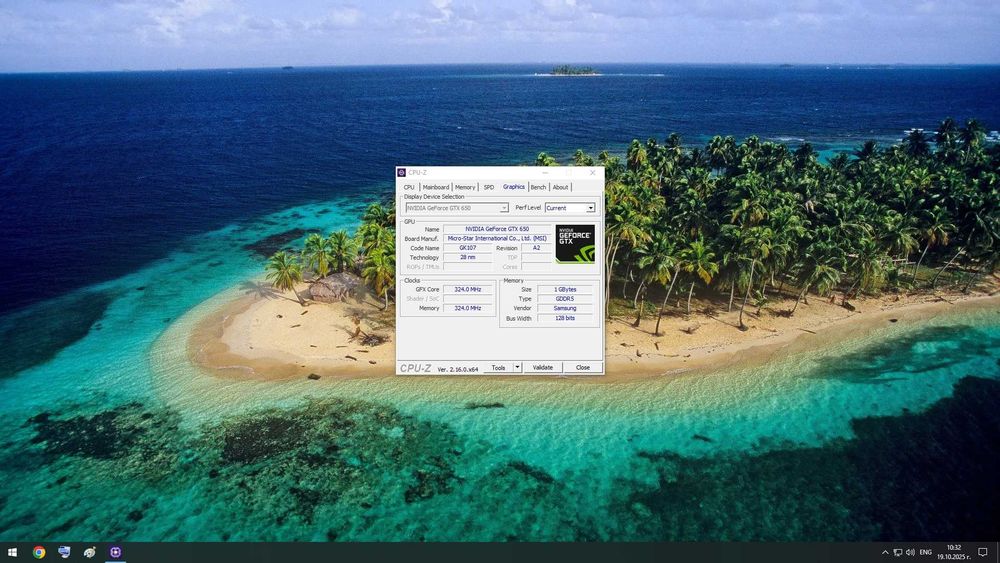Click the GDDR5 memory type value
The height and width of the screenshot is (563, 1000).
tap(565, 298)
